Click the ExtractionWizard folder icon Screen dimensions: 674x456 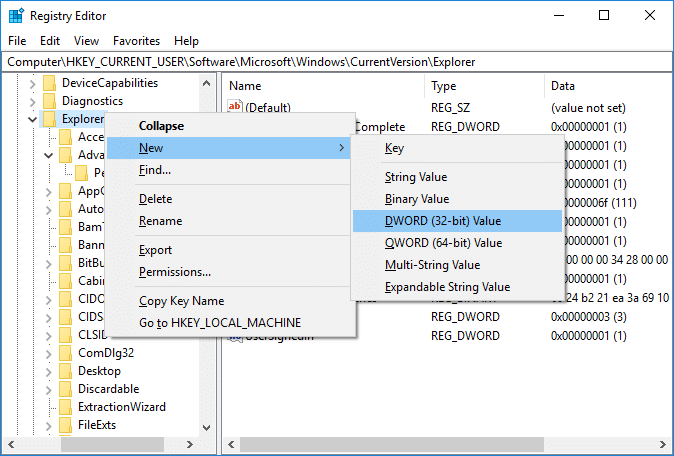[x=65, y=407]
